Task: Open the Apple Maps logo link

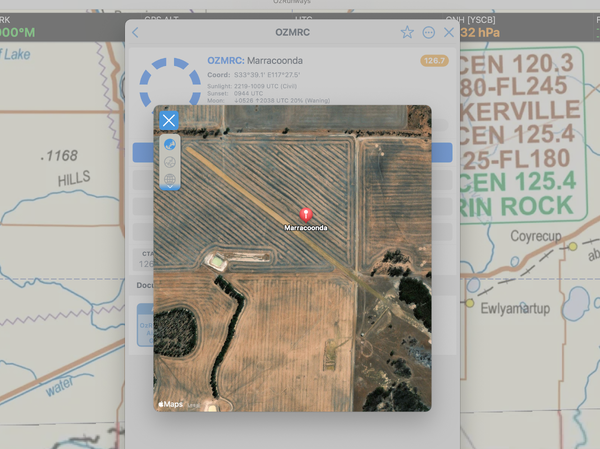Action: 171,404
